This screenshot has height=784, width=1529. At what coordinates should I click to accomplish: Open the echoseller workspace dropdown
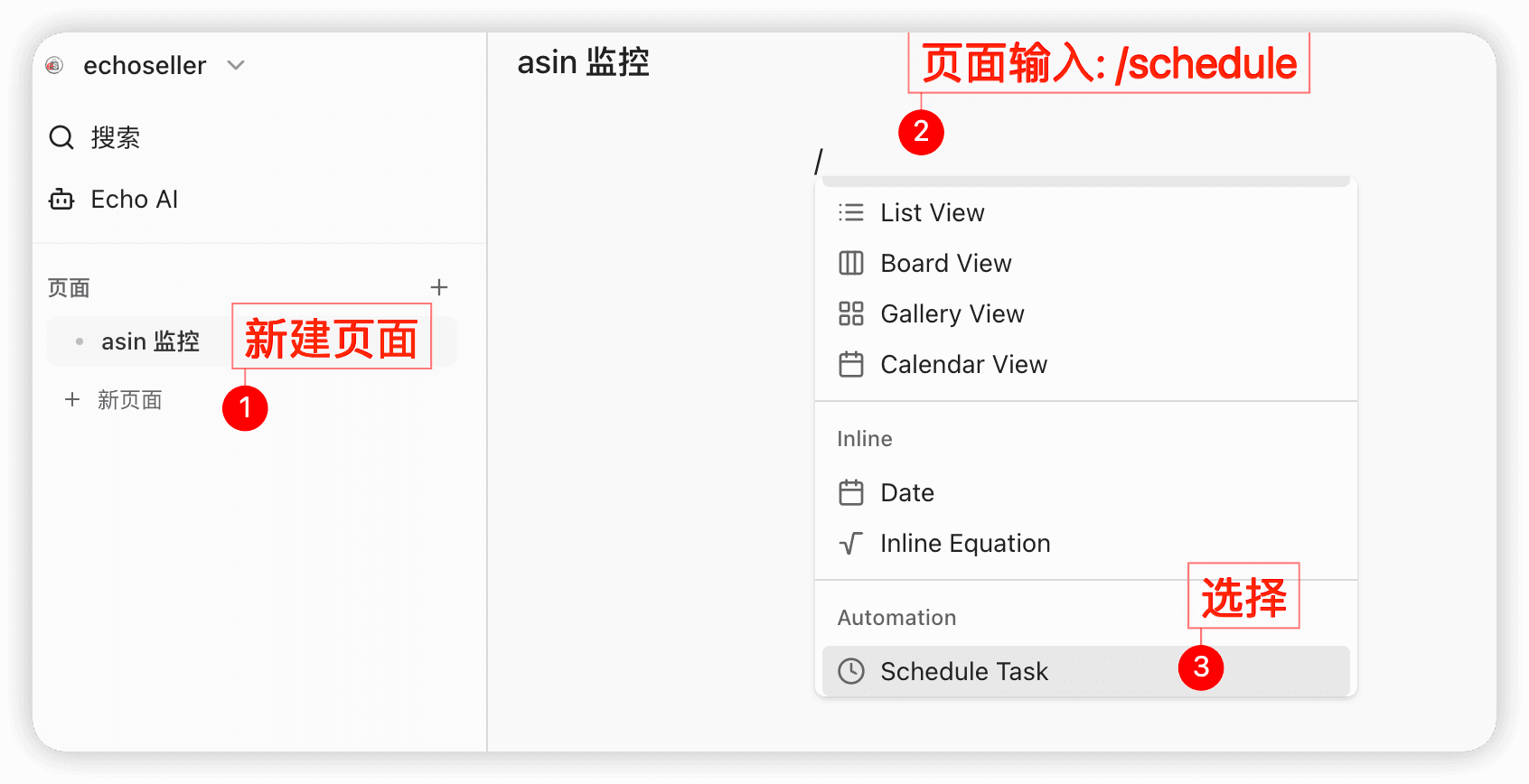[x=235, y=65]
